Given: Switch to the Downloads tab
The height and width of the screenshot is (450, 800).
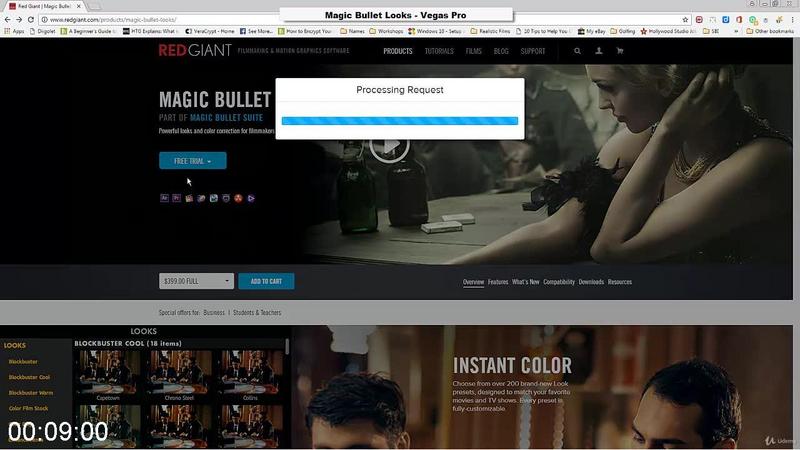Looking at the screenshot, I should point(591,282).
